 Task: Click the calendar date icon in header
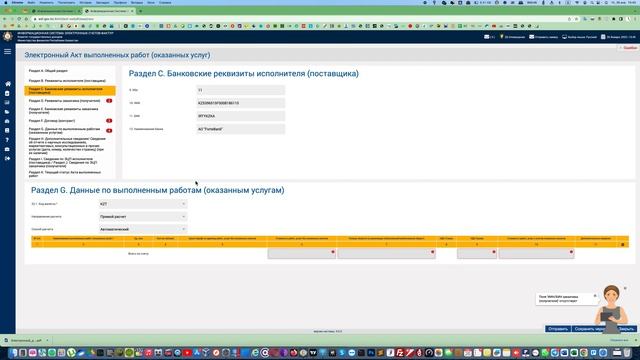pyautogui.click(x=603, y=37)
